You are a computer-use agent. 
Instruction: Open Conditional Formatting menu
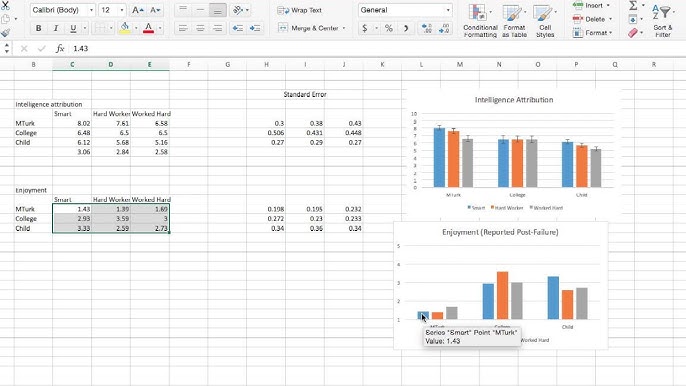coord(480,20)
